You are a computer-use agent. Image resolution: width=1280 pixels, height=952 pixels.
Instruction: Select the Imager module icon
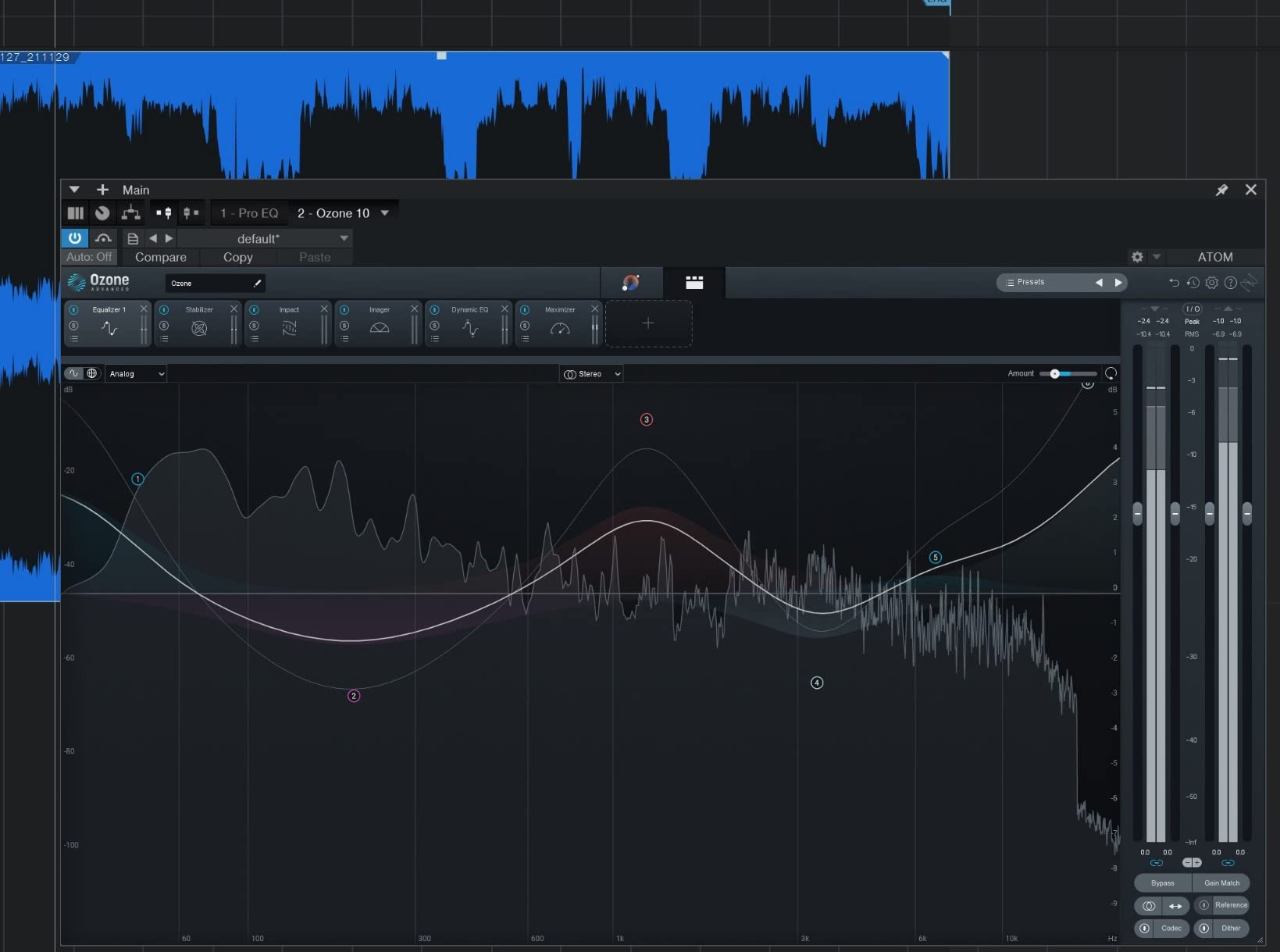(380, 329)
